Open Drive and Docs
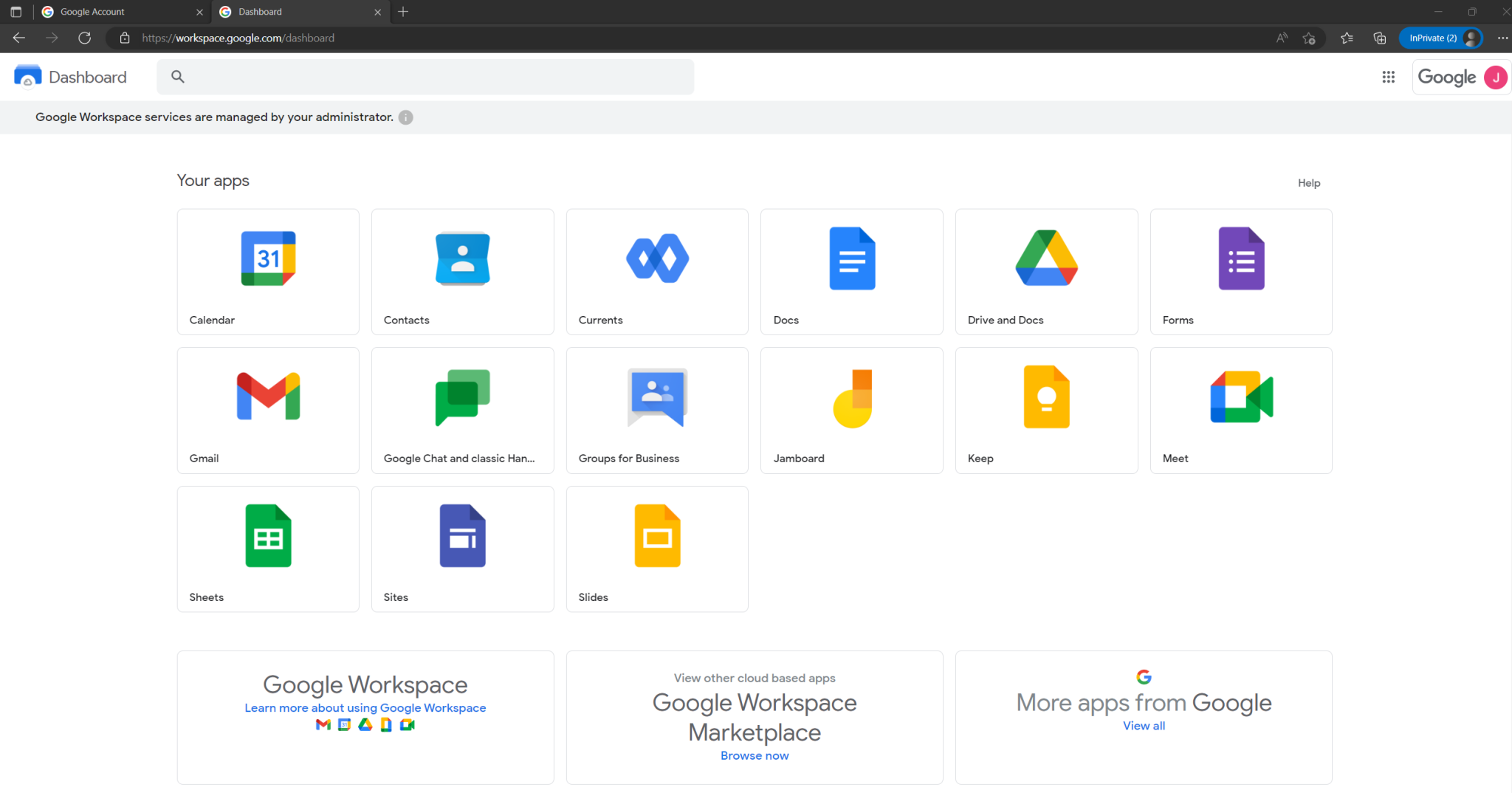The image size is (1512, 793). (1046, 271)
